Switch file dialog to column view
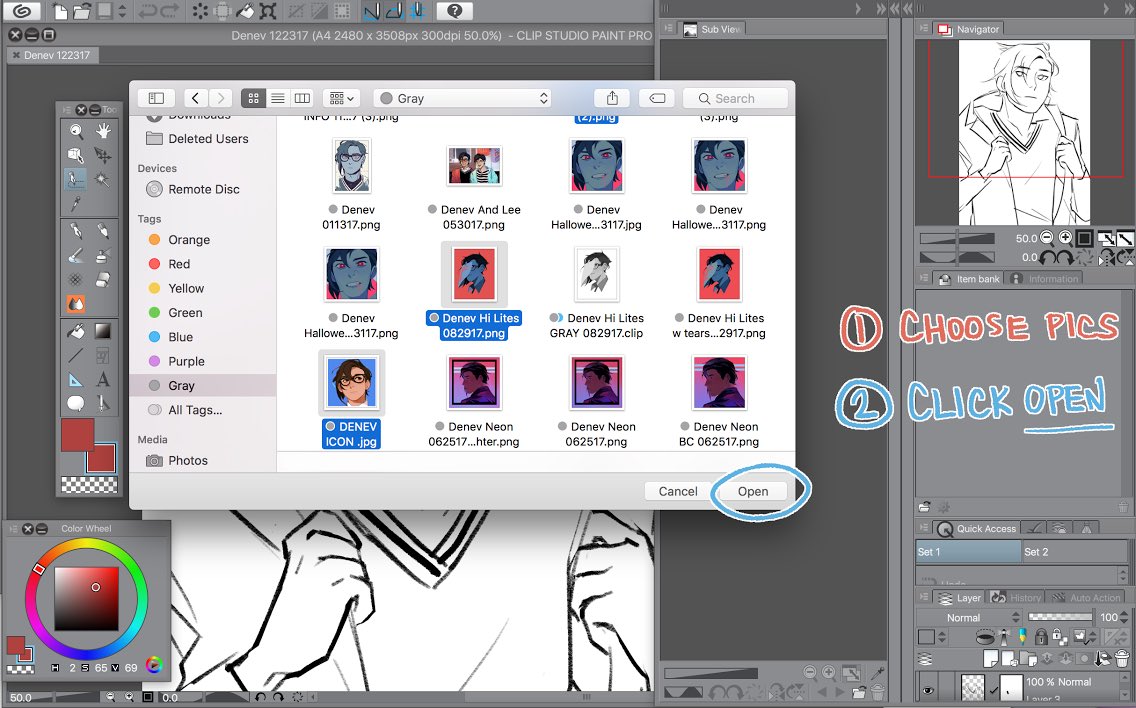 302,98
